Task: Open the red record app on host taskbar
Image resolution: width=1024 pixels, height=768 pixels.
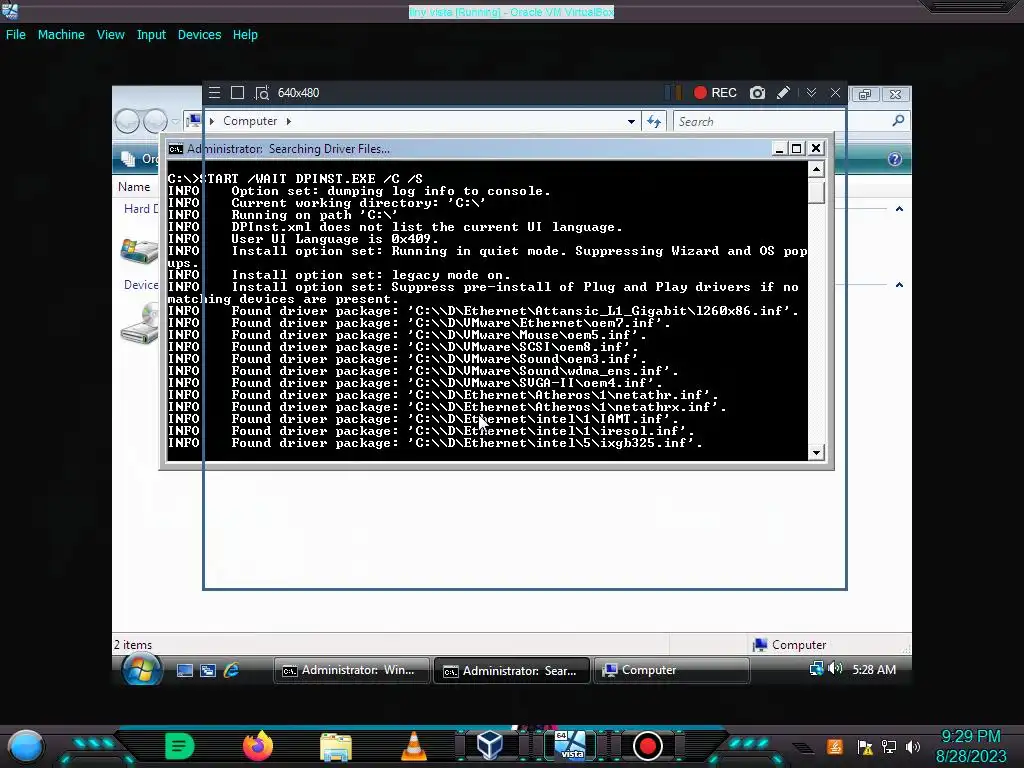Action: click(648, 746)
